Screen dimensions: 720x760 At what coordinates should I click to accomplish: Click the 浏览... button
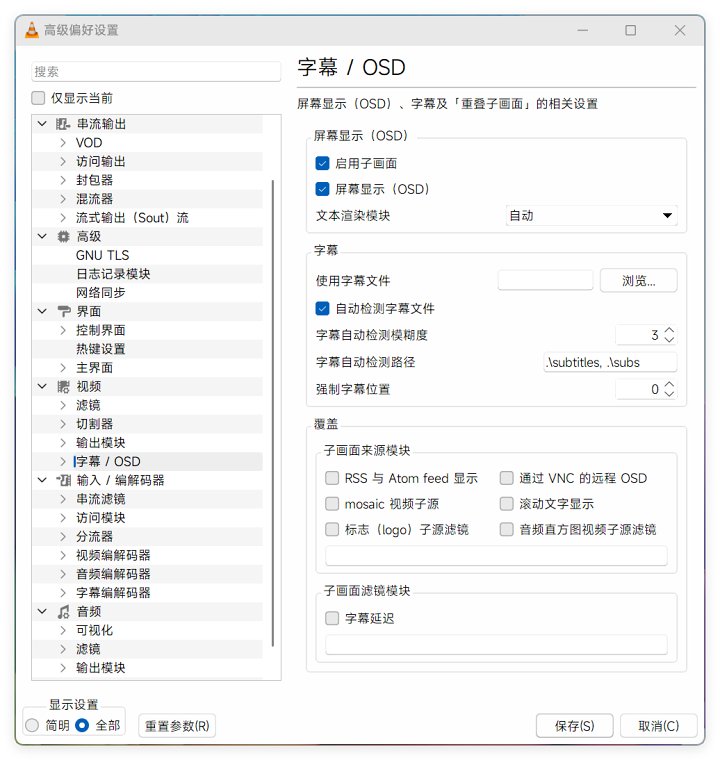(638, 281)
